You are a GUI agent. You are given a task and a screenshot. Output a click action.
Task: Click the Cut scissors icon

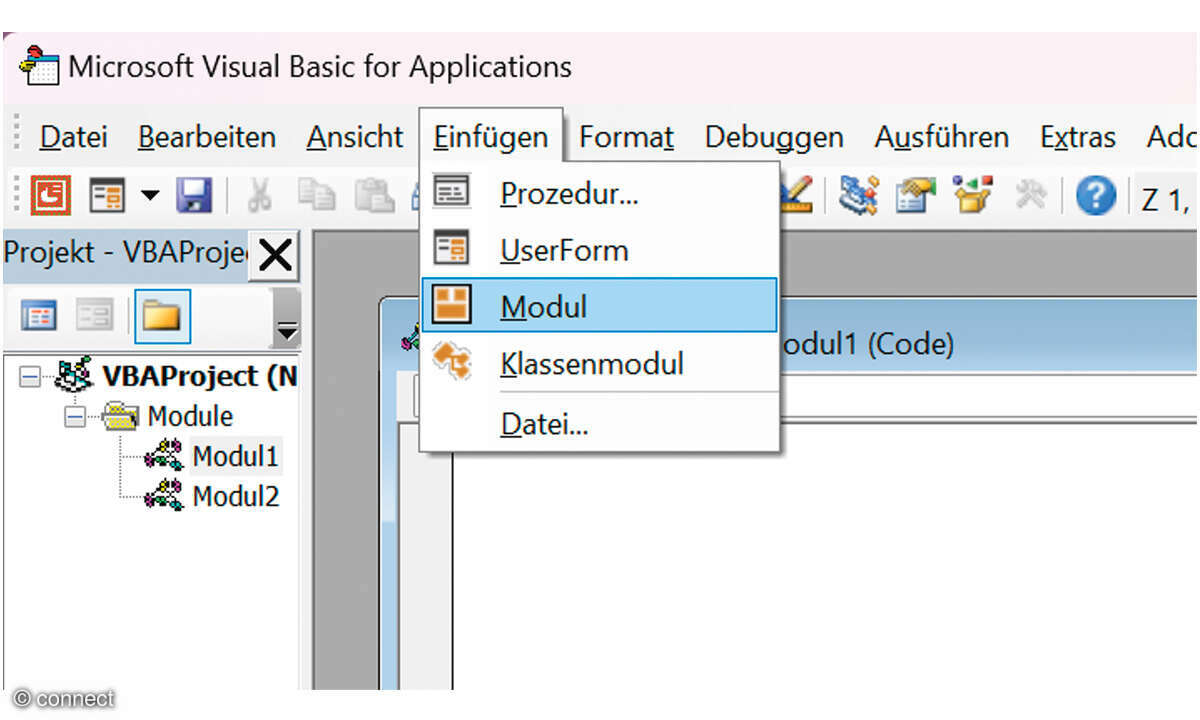[x=259, y=194]
